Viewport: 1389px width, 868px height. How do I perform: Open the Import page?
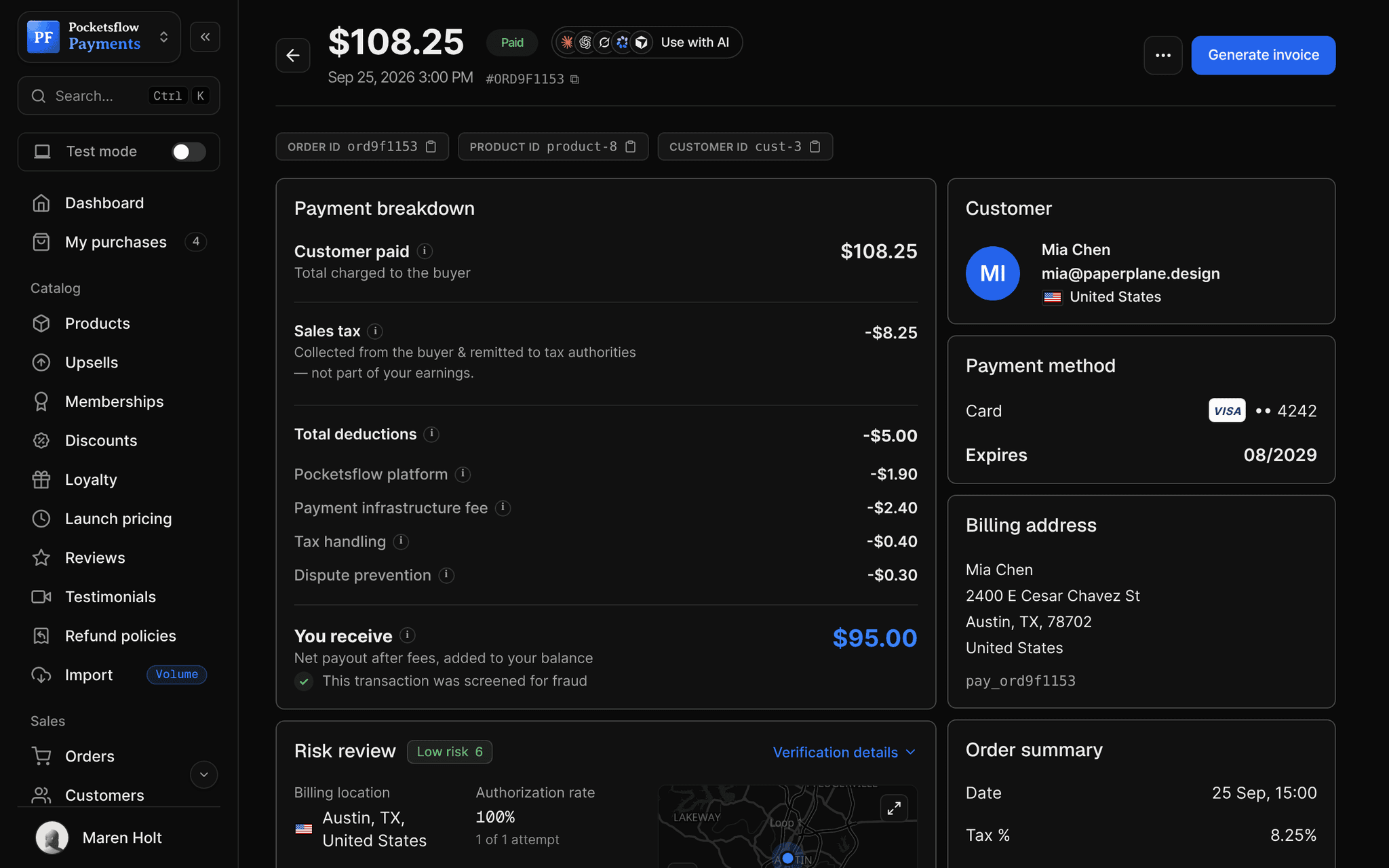(x=119, y=675)
